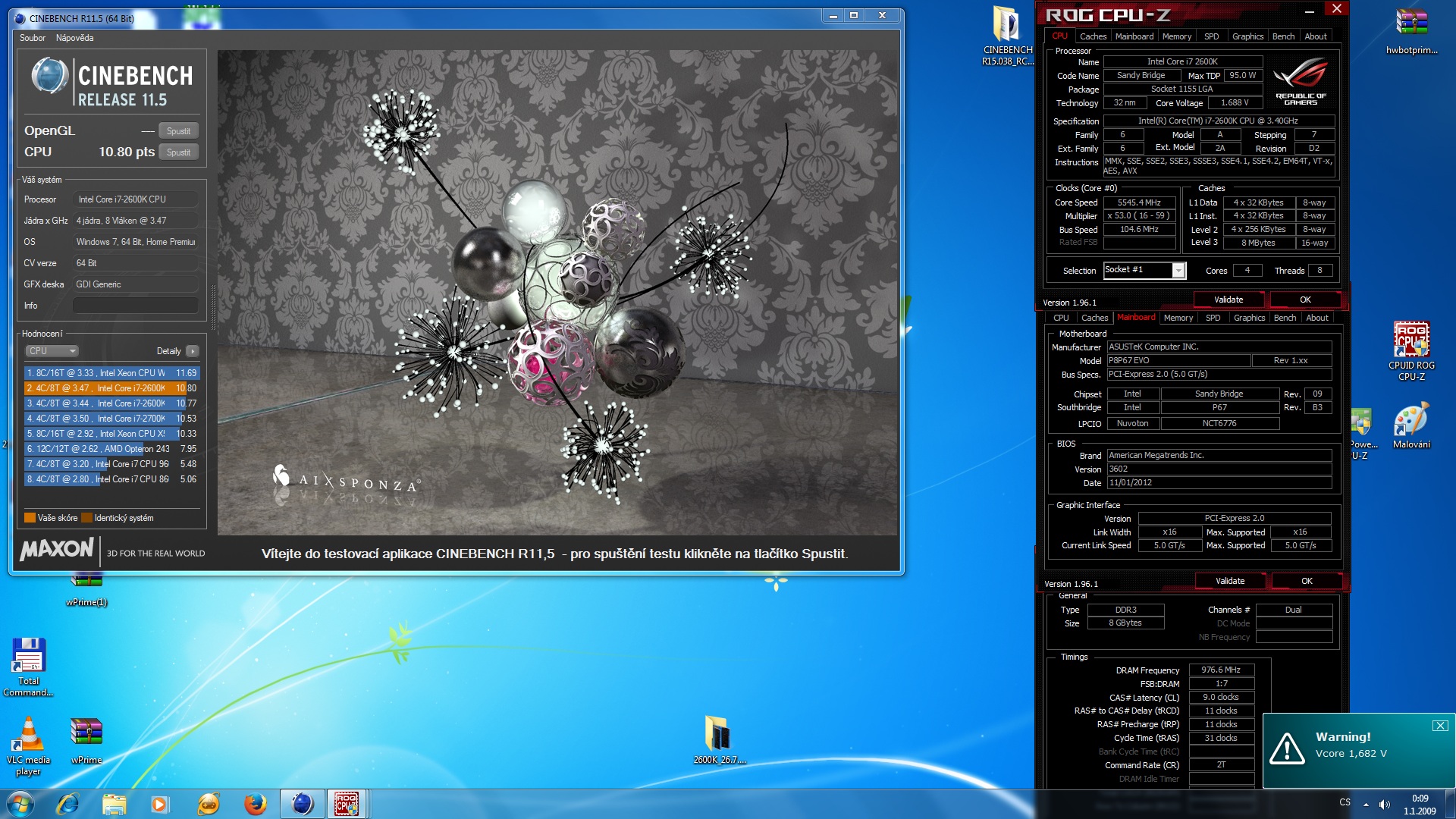Show hidden system tray icons
Viewport: 1456px width, 819px height.
pos(1366,804)
